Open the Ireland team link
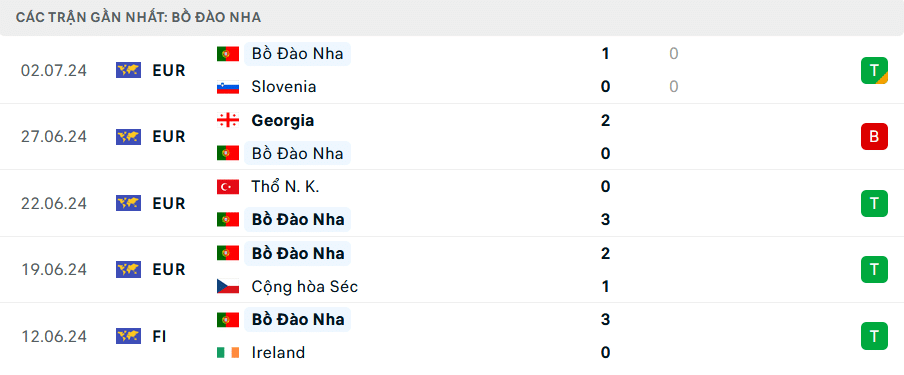Screen dimensions: 904x375 click(278, 352)
